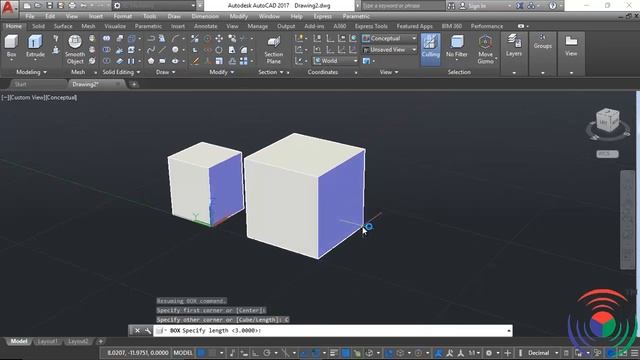The width and height of the screenshot is (640, 360).
Task: Click the viewport label Custom View control
Action: 27,98
